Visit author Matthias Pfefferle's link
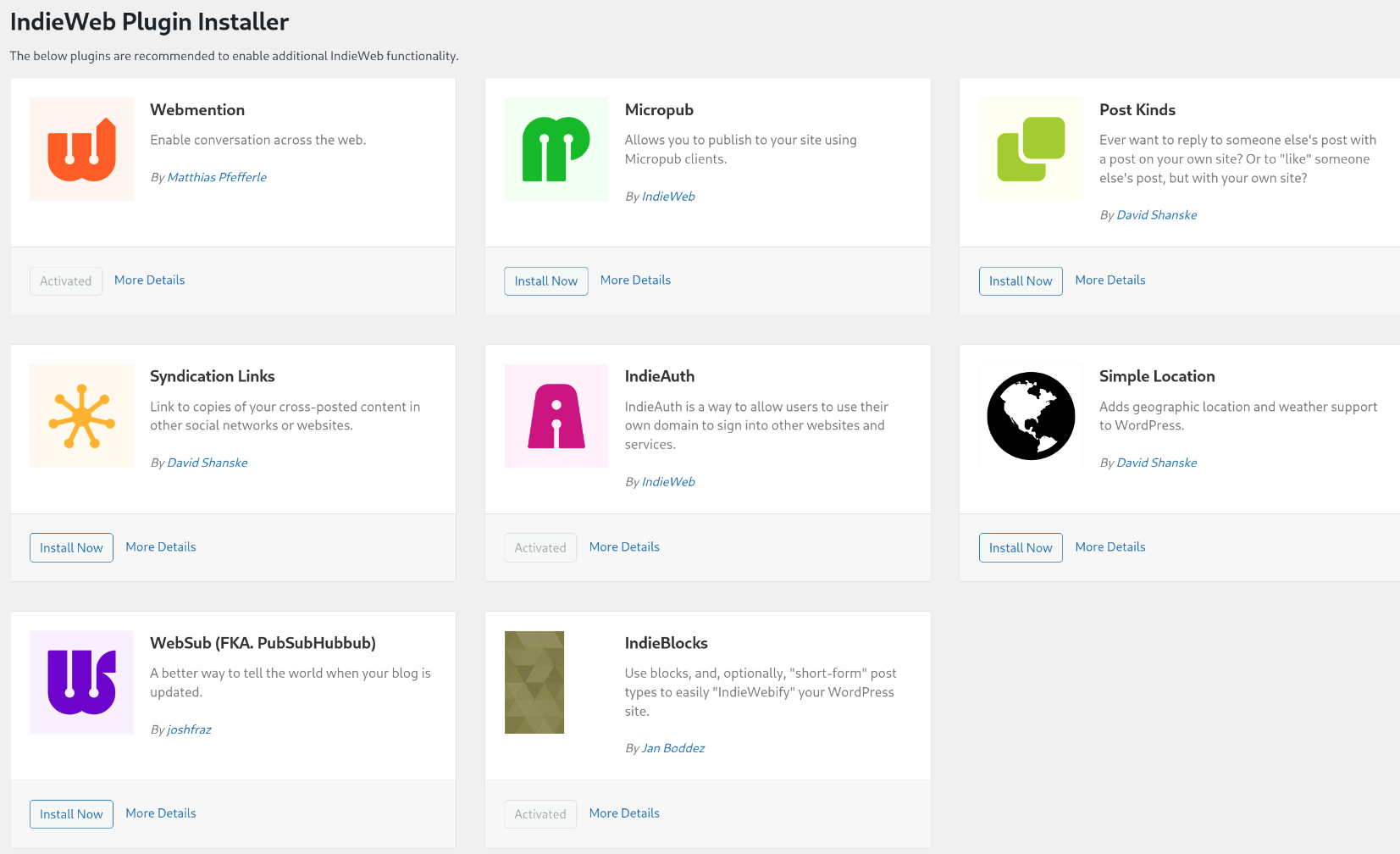The image size is (1400, 854). 217,177
